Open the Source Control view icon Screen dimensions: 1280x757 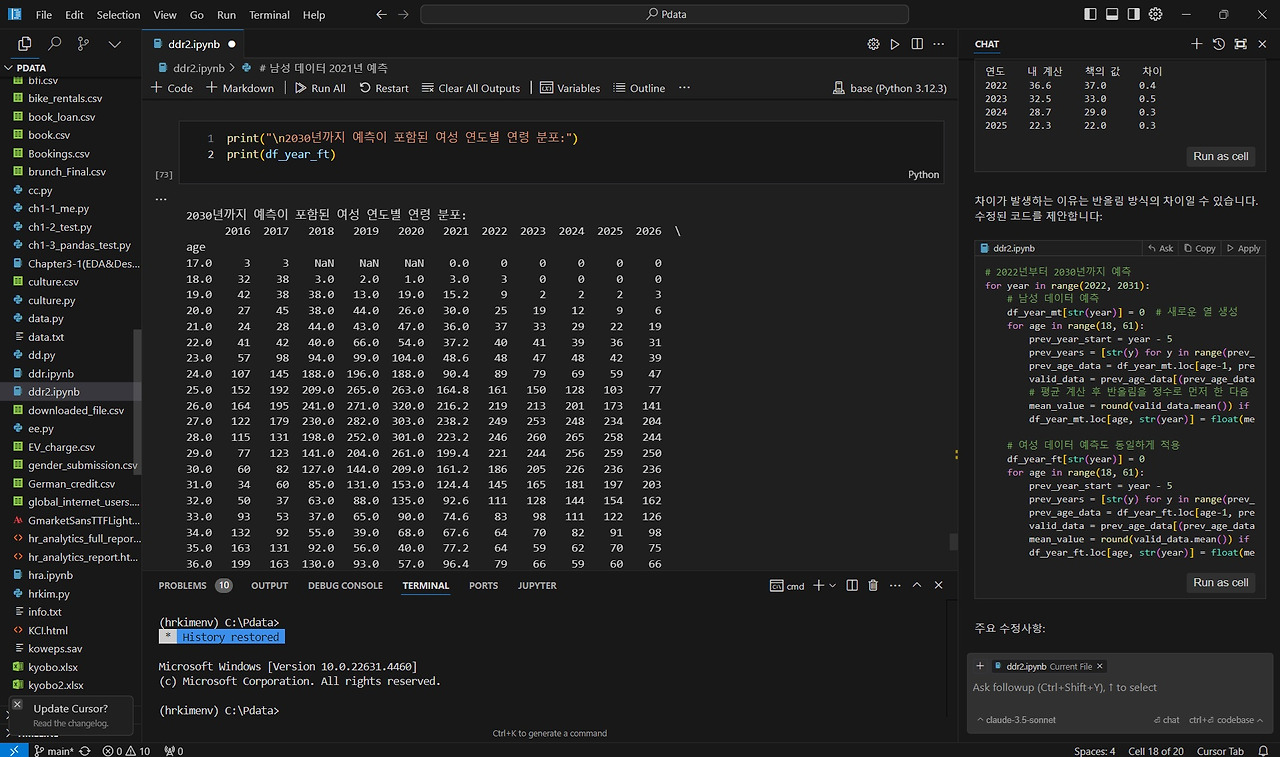[84, 44]
